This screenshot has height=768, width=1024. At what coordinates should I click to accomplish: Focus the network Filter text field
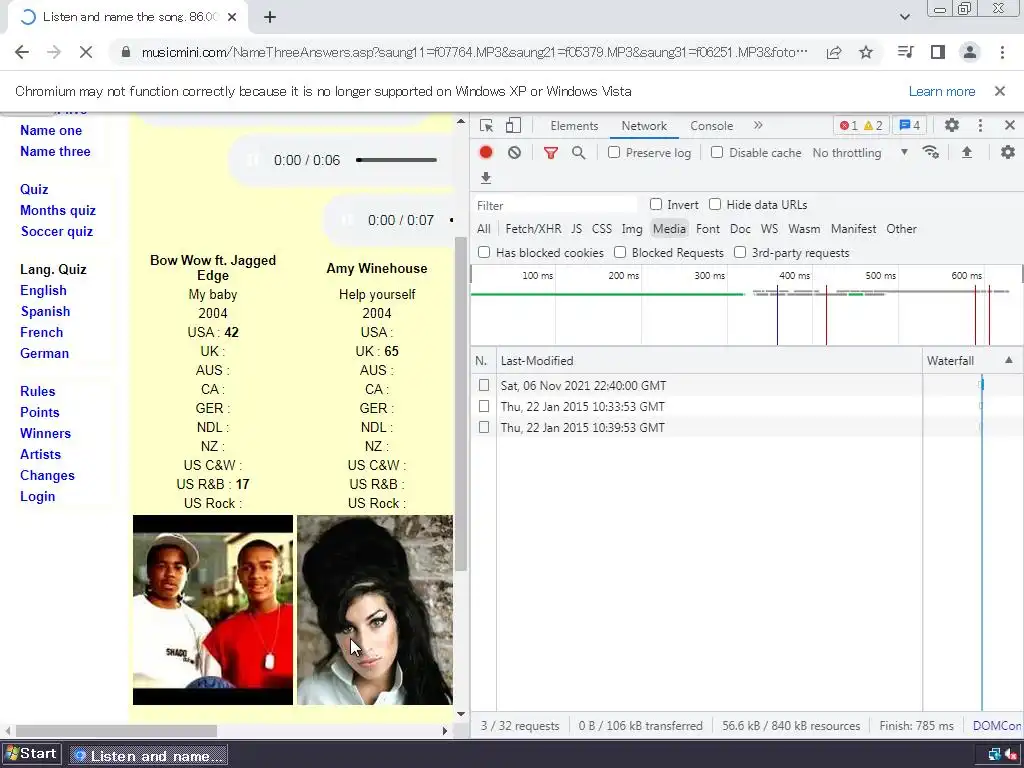[x=555, y=205]
